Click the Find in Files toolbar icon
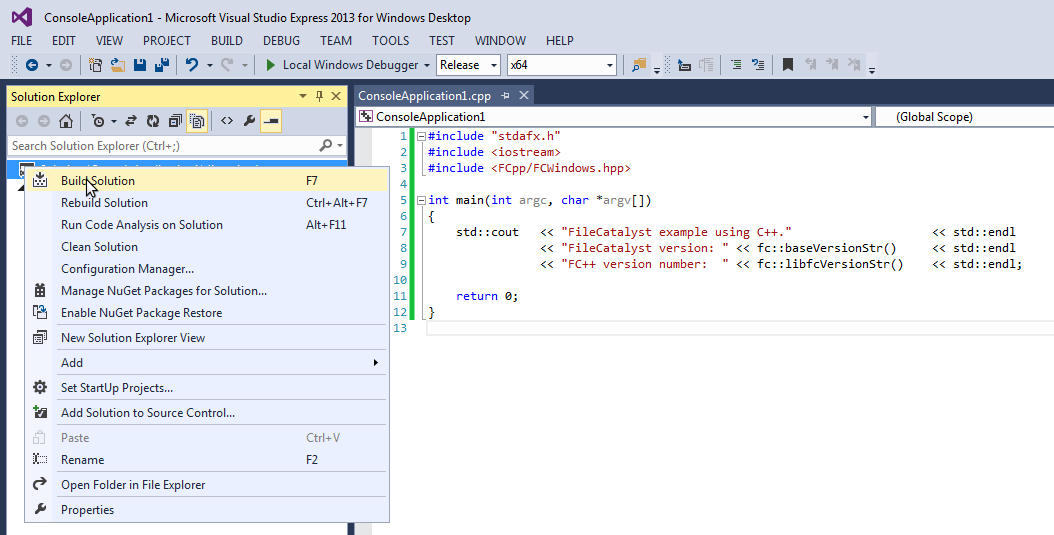 [x=638, y=65]
